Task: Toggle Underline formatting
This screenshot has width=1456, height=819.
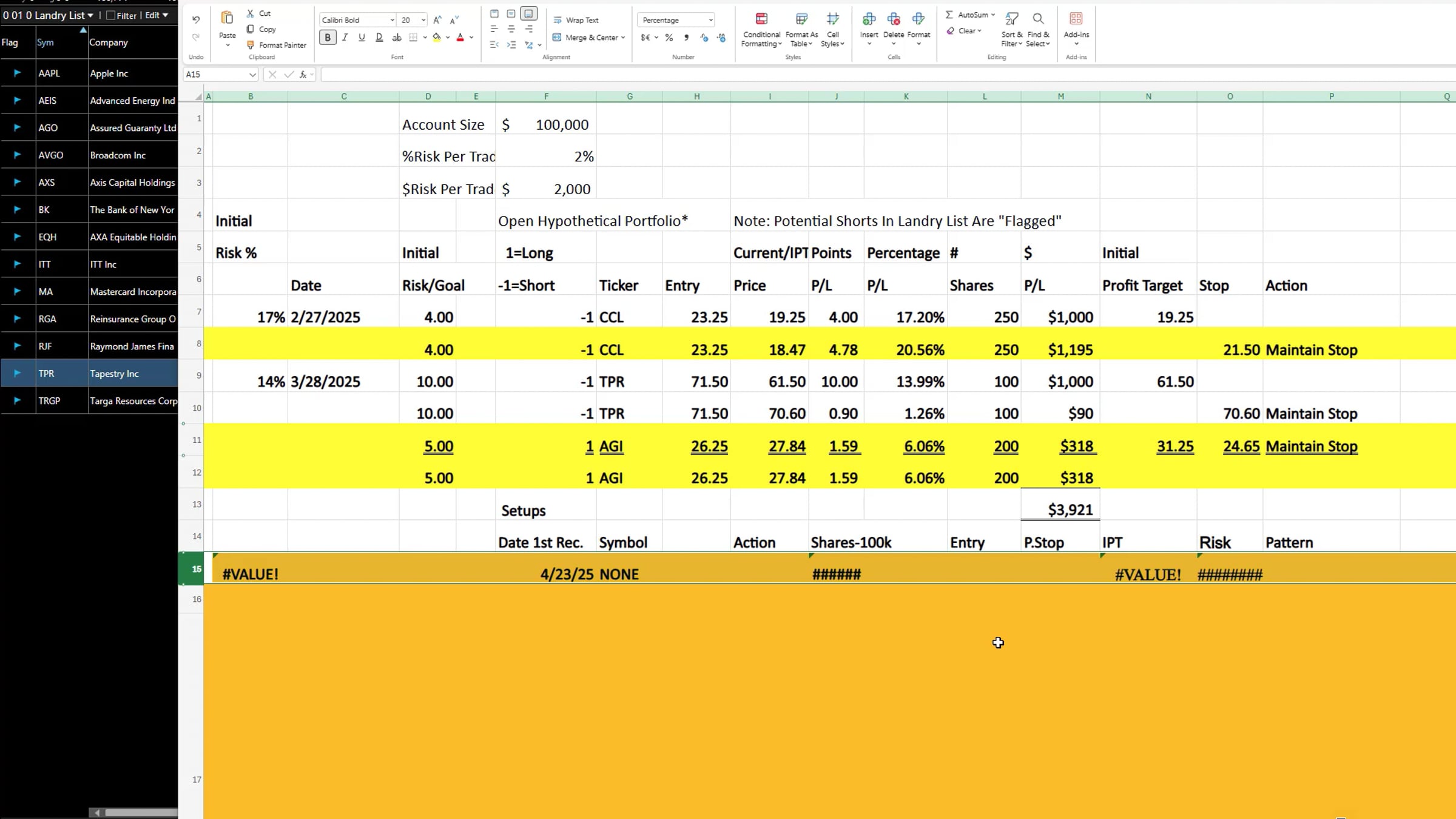Action: pyautogui.click(x=362, y=38)
